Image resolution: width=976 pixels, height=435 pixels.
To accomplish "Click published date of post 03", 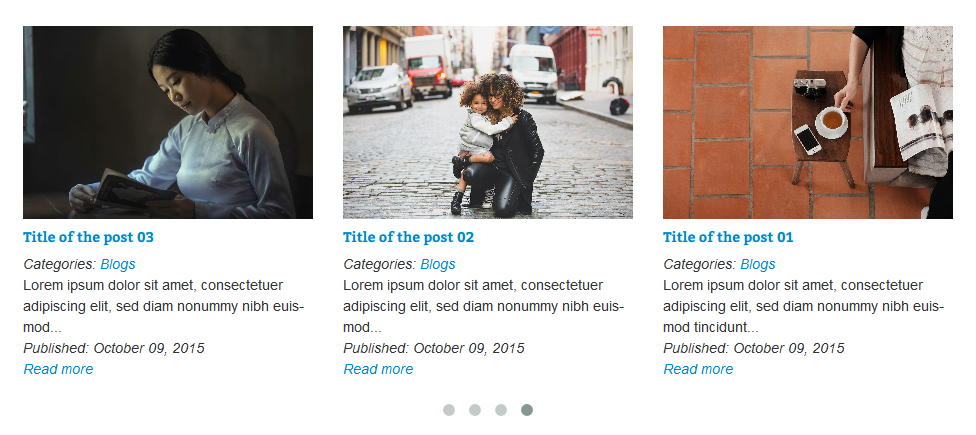I will pyautogui.click(x=113, y=348).
